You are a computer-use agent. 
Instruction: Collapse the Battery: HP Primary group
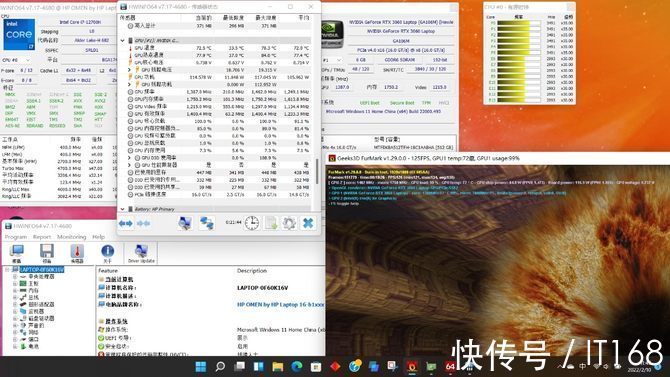[x=123, y=209]
